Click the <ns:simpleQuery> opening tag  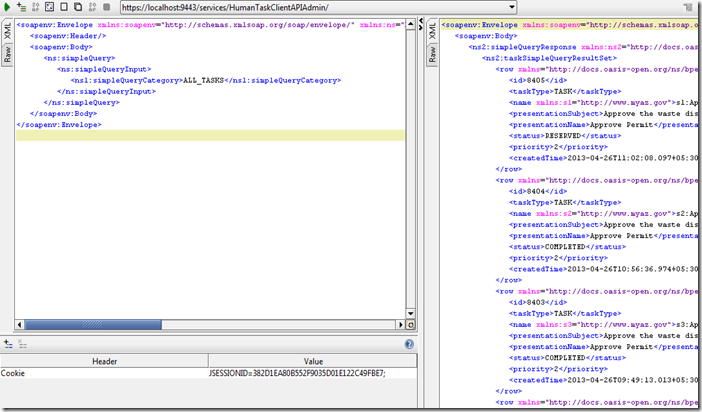tap(79, 58)
